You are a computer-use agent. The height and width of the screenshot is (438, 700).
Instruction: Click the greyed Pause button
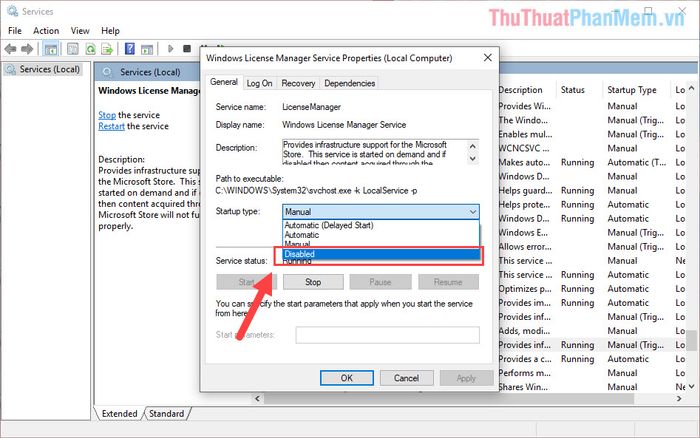[380, 282]
